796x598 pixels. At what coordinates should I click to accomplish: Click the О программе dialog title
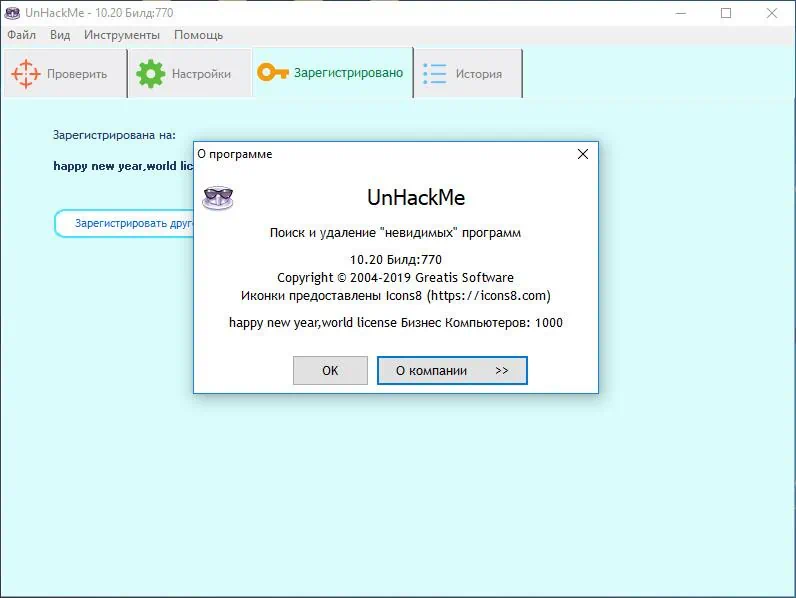click(235, 154)
